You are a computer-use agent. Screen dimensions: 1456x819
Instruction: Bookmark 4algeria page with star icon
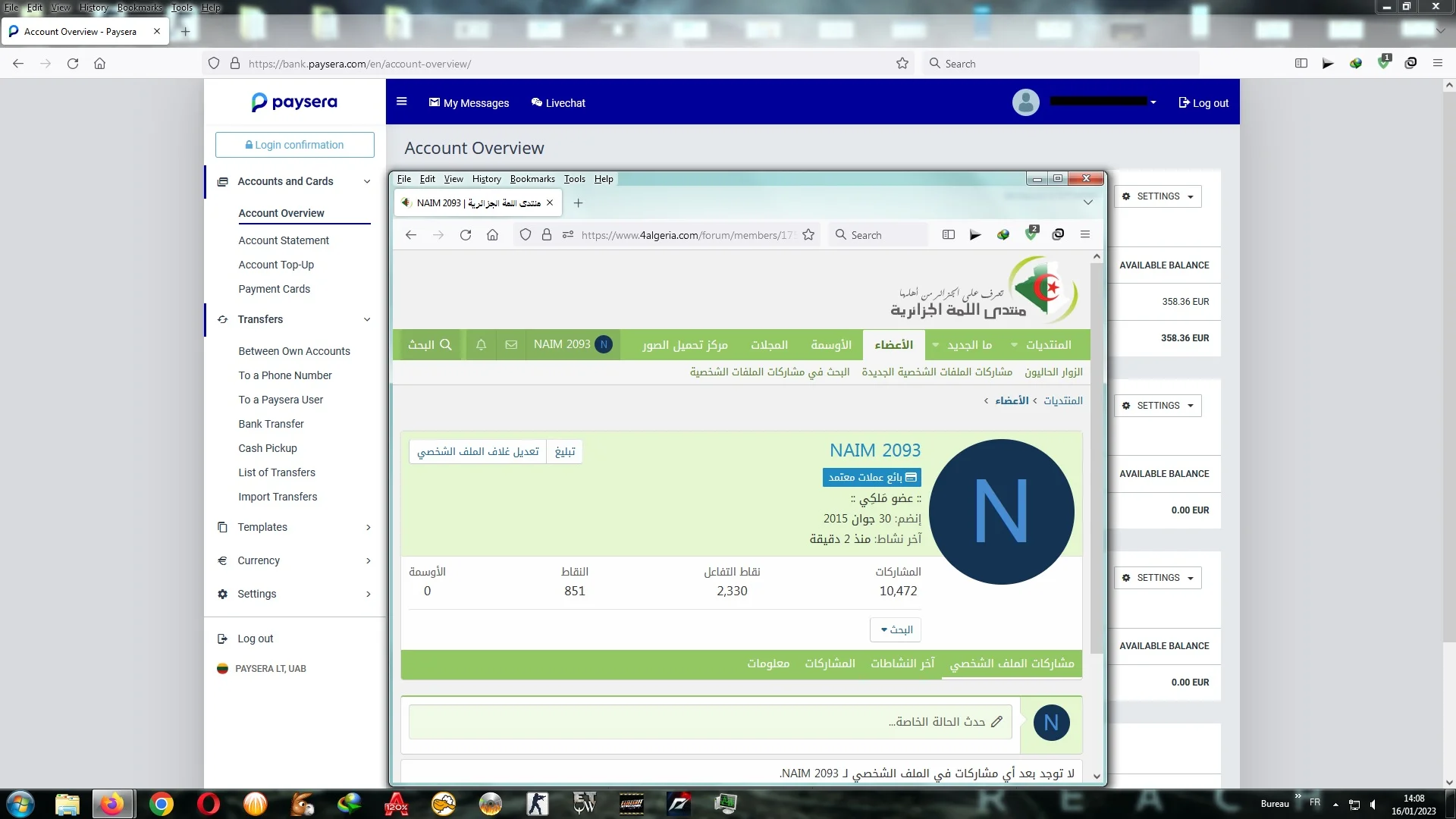[808, 235]
